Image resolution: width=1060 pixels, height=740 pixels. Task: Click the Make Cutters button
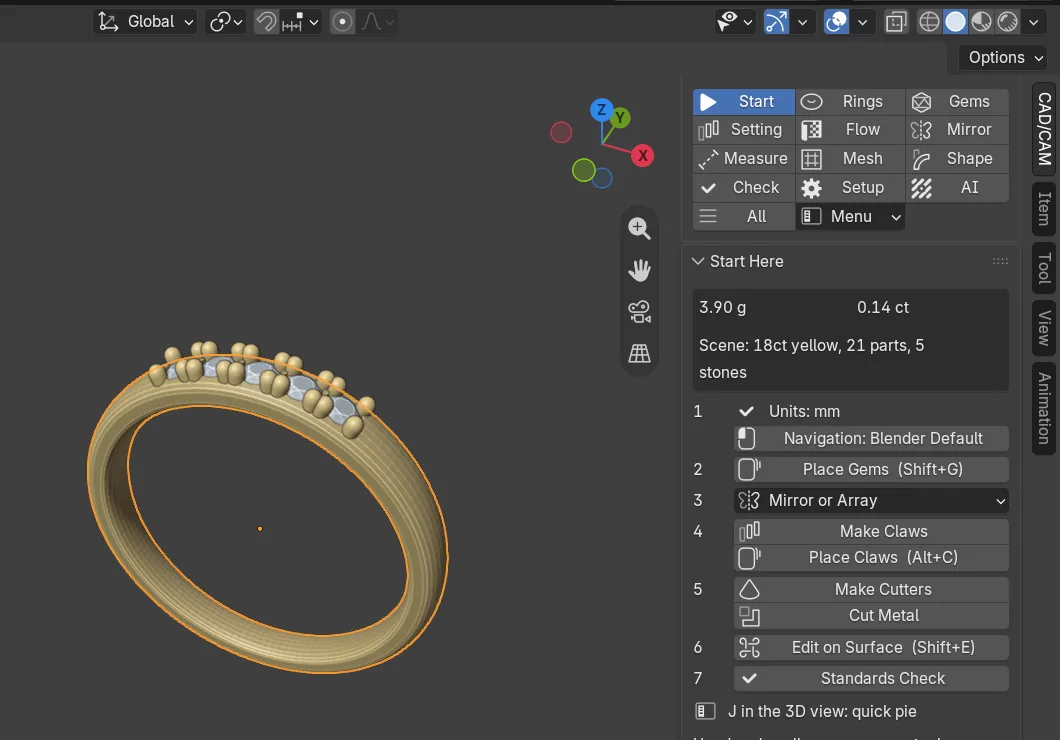(871, 590)
